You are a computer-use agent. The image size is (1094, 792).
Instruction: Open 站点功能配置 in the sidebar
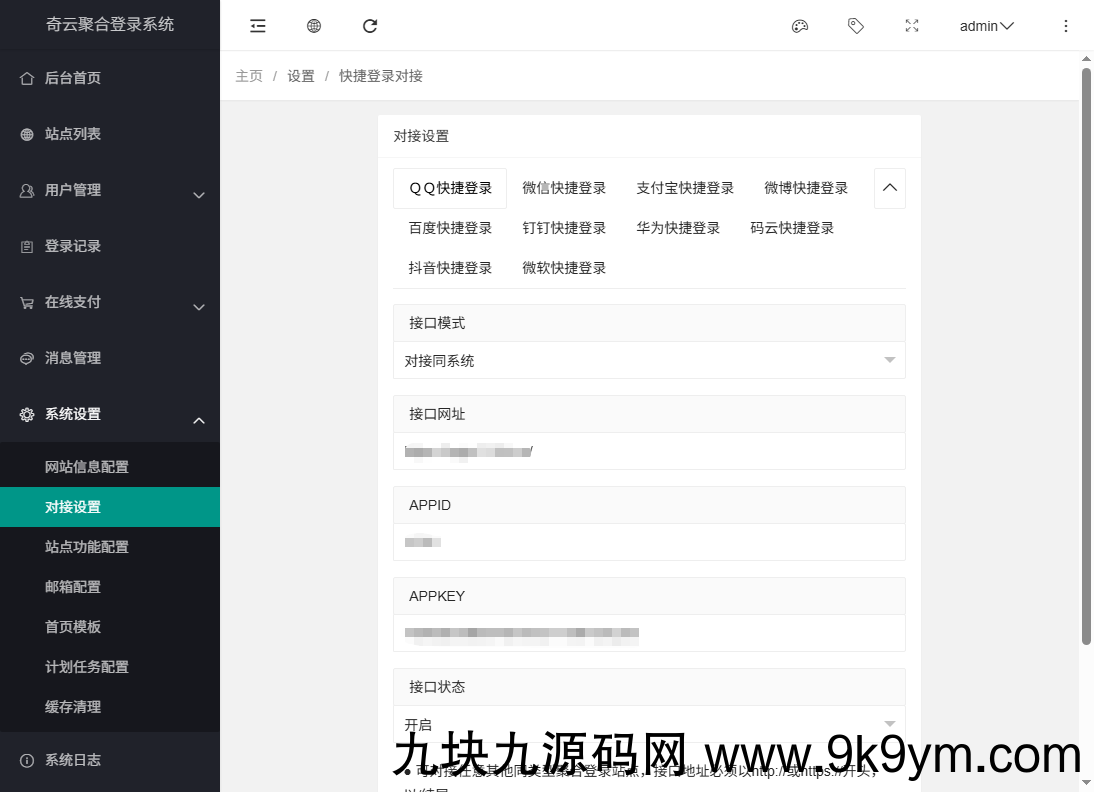(110, 547)
